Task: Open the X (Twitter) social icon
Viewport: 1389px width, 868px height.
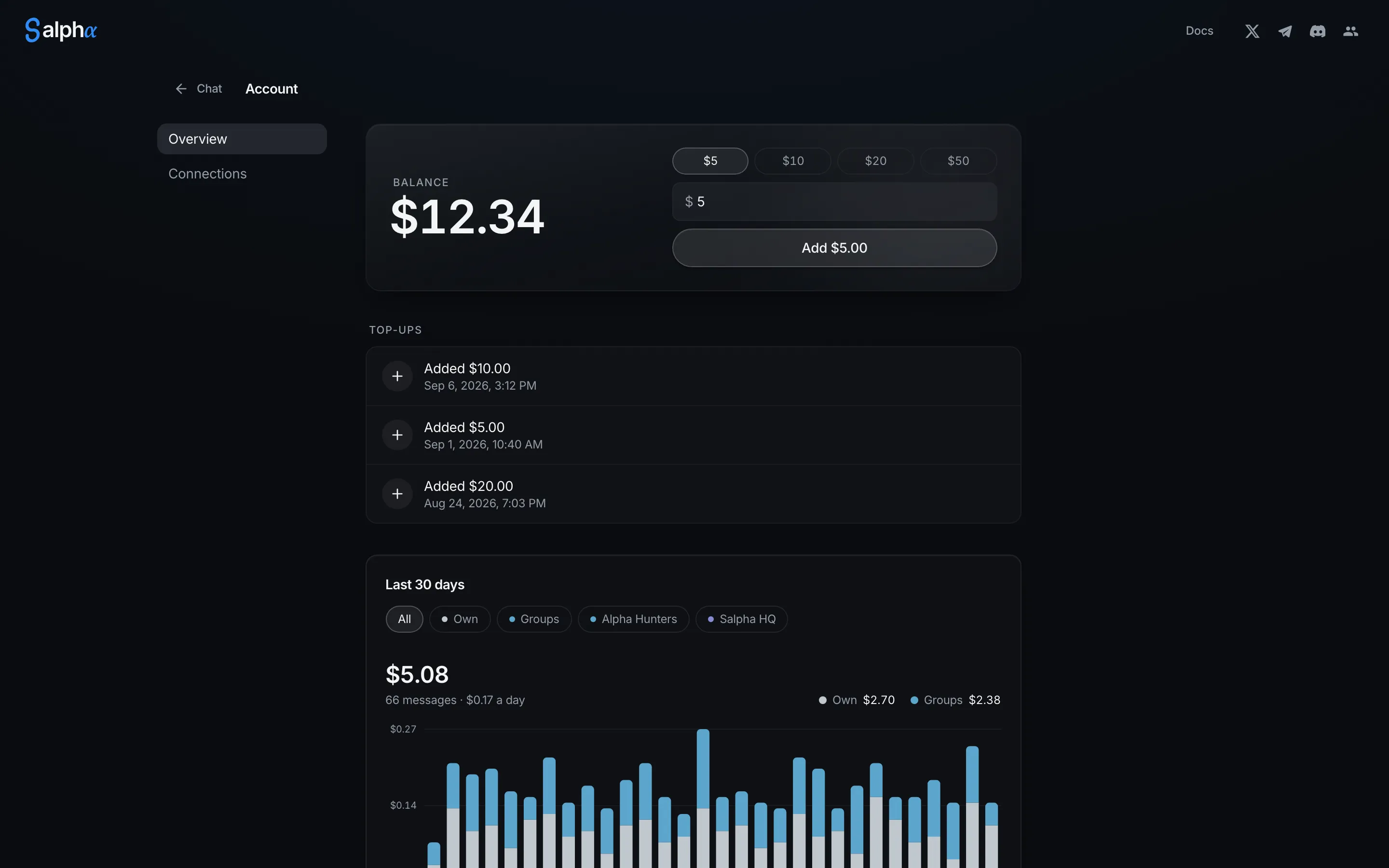Action: pyautogui.click(x=1252, y=31)
